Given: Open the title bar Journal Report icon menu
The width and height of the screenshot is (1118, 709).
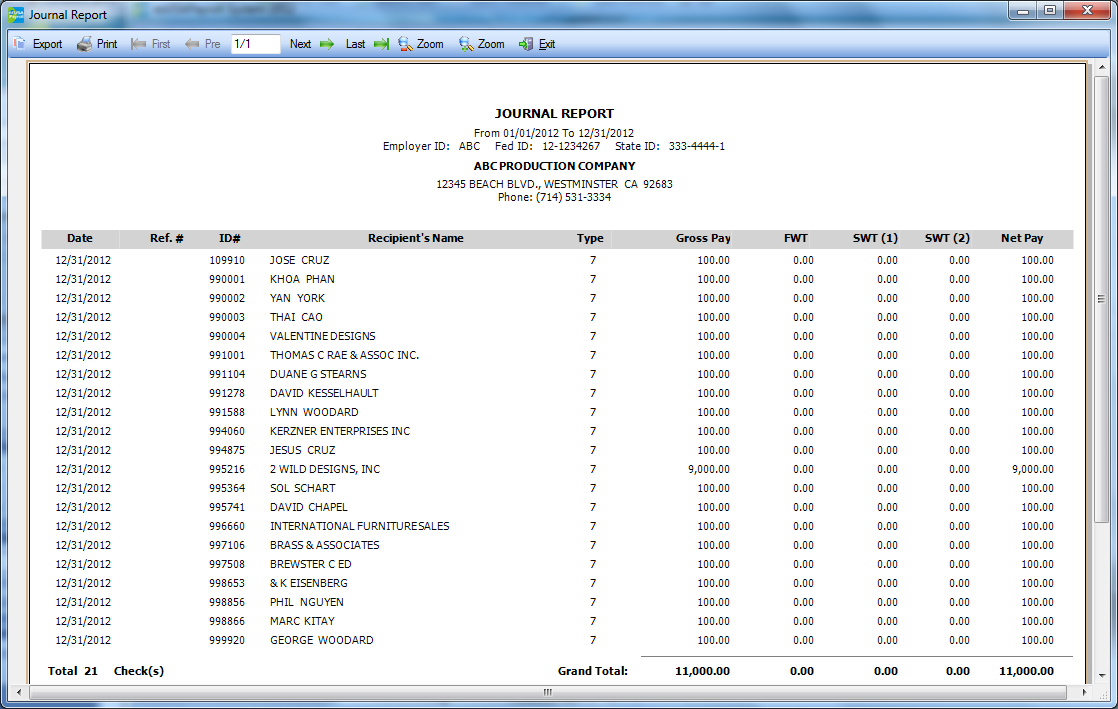Looking at the screenshot, I should point(15,15).
